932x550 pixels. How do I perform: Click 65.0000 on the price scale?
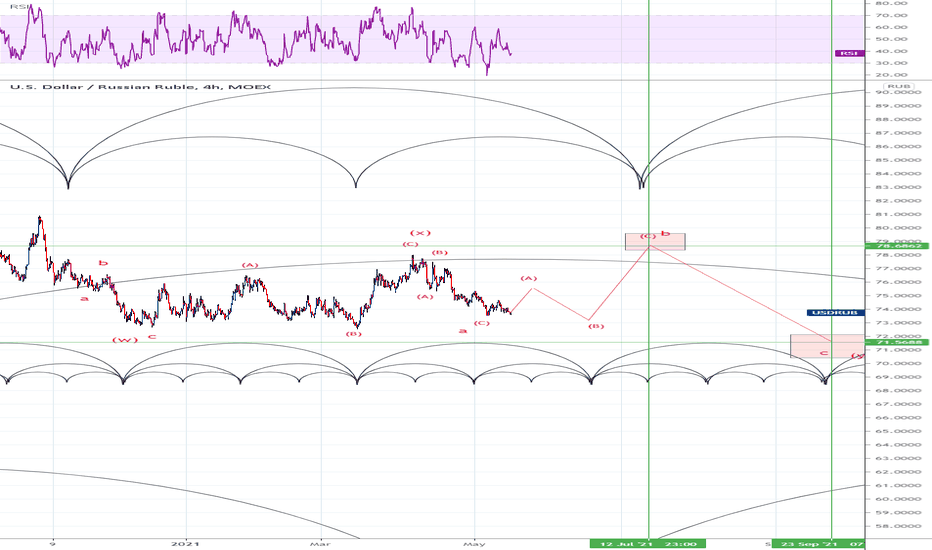click(x=898, y=431)
